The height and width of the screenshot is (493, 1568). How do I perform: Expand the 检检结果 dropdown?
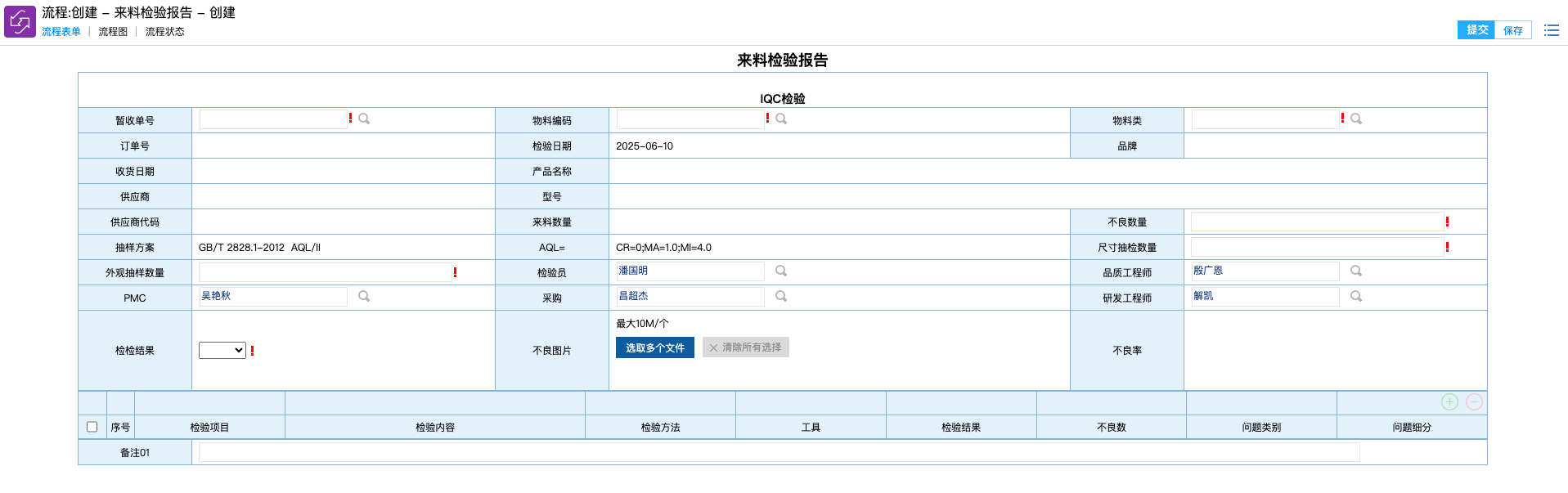pos(222,351)
